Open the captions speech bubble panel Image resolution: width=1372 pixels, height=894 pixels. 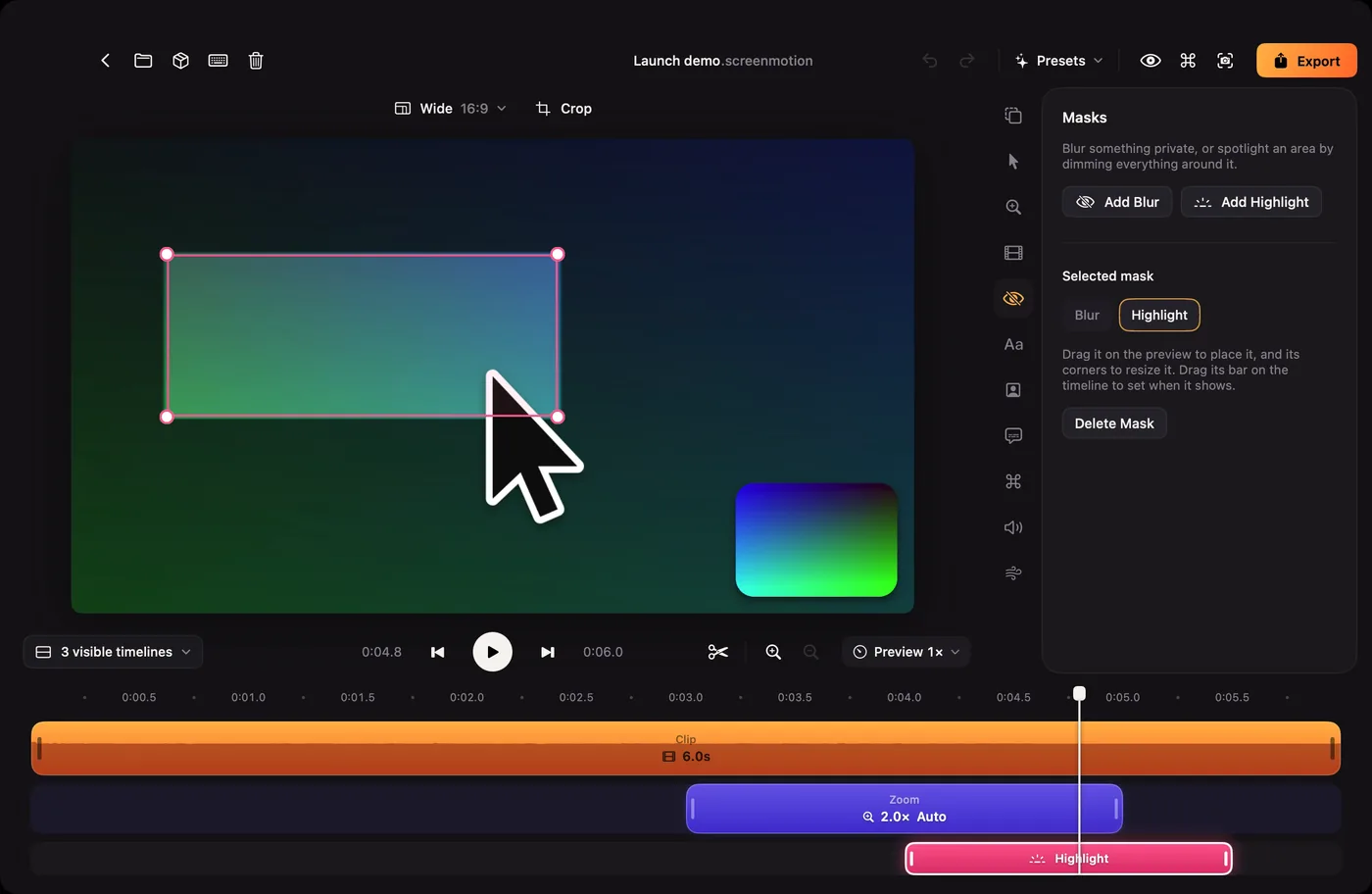point(1013,435)
